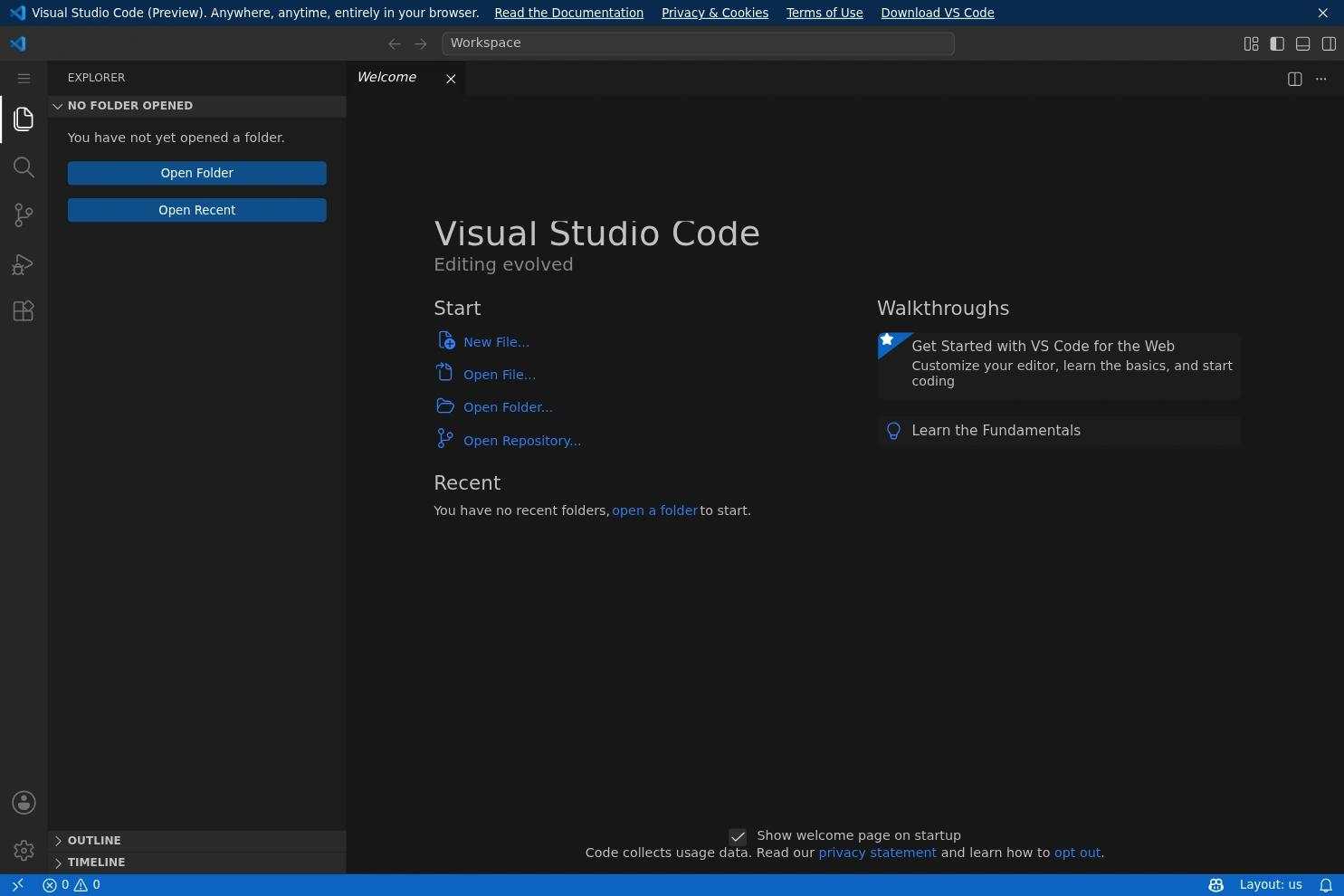Open the editor More Actions menu

(x=1321, y=79)
